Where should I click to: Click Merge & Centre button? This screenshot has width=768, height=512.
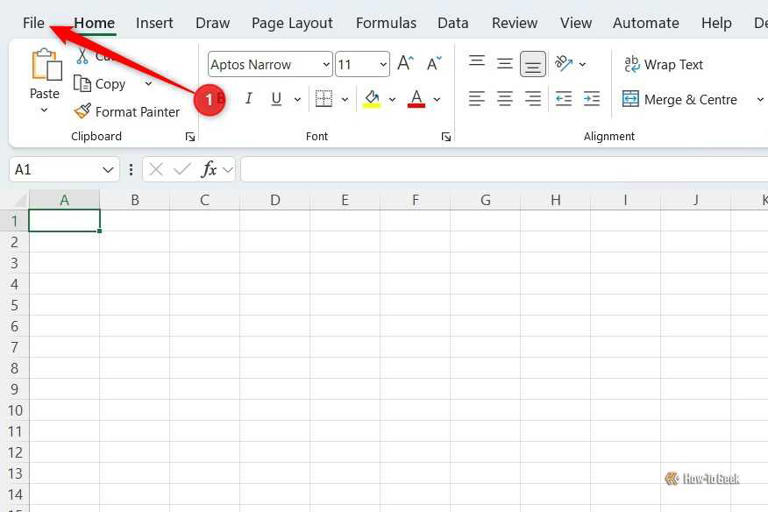pyautogui.click(x=680, y=99)
